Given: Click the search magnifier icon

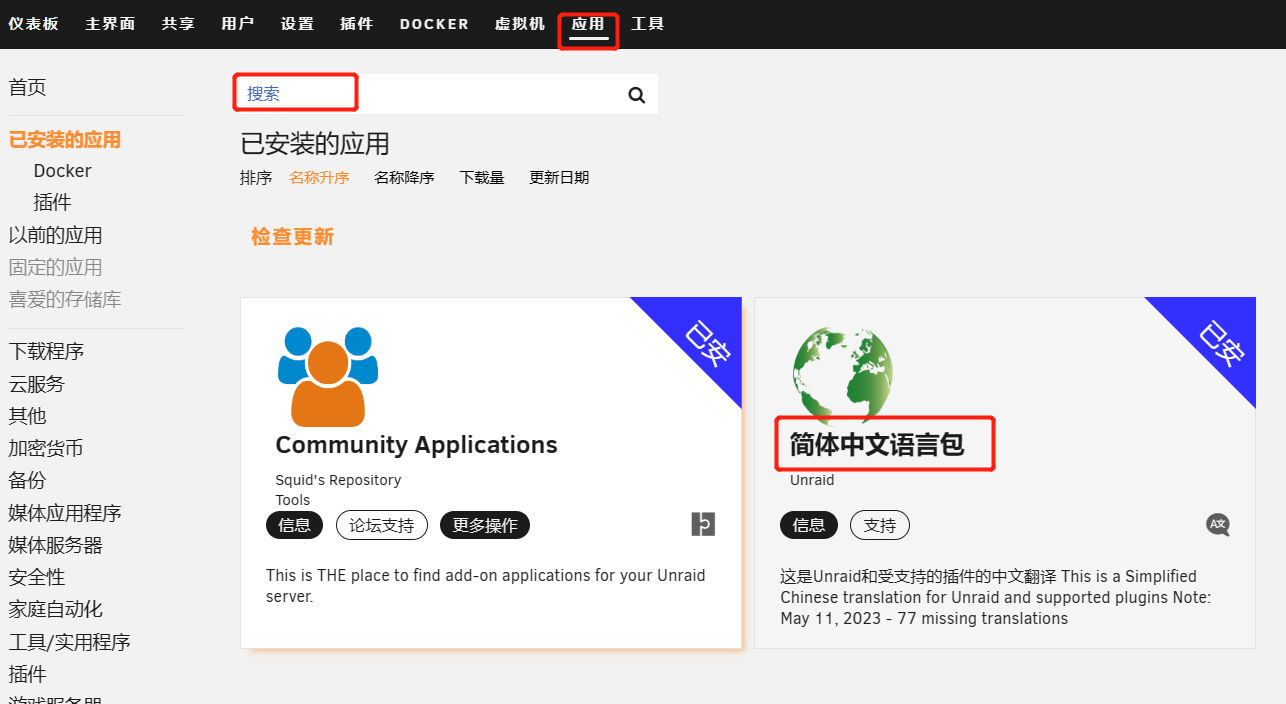Looking at the screenshot, I should click(636, 95).
